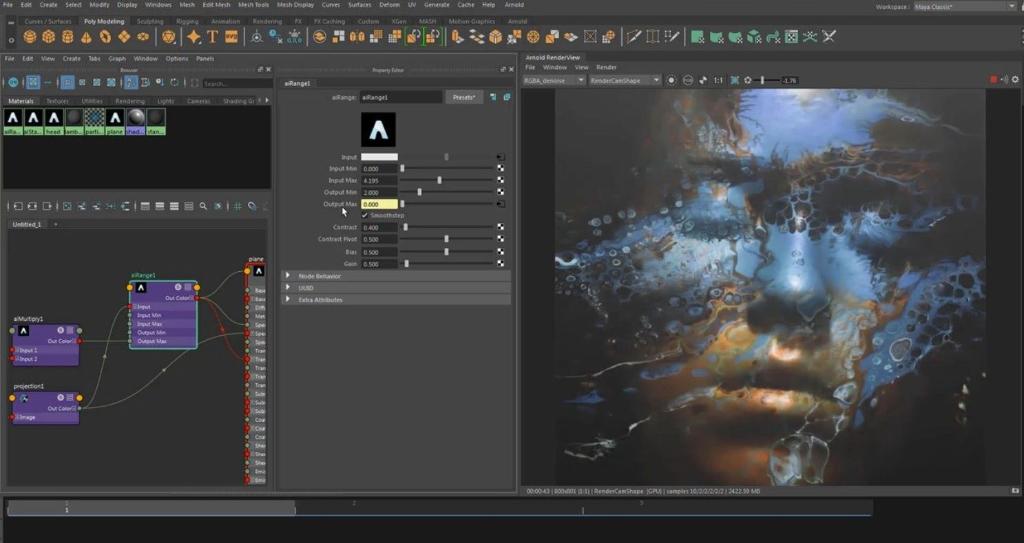Open the RGBA_denoise AOV dropdown
1024x543 pixels.
(554, 80)
